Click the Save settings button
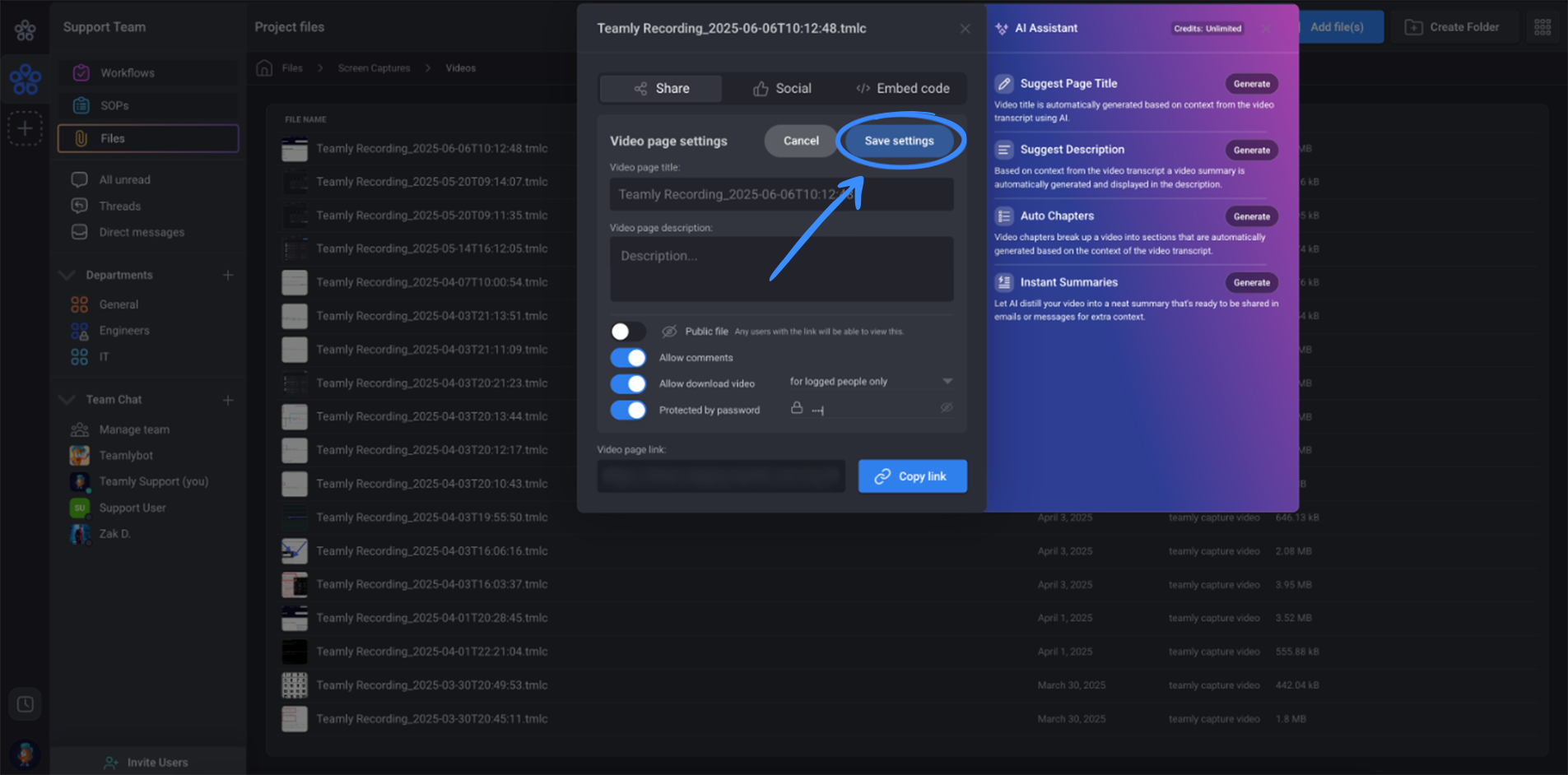The image size is (1568, 775). pyautogui.click(x=899, y=141)
